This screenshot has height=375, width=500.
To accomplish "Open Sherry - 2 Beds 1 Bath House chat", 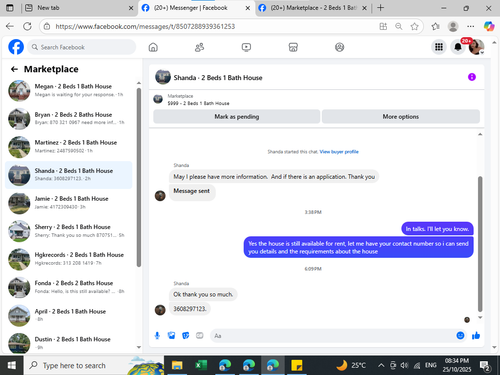I will coord(69,231).
